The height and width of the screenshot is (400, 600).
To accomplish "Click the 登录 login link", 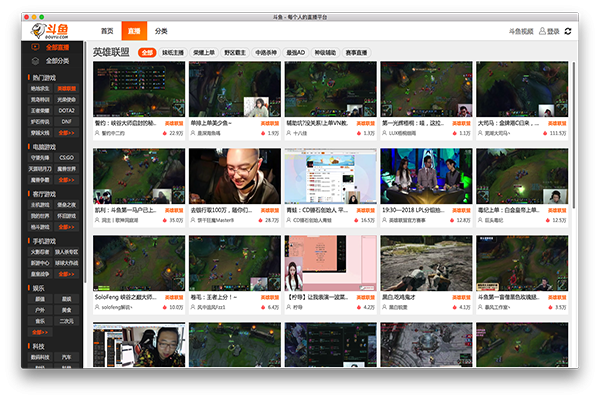I will [x=553, y=31].
